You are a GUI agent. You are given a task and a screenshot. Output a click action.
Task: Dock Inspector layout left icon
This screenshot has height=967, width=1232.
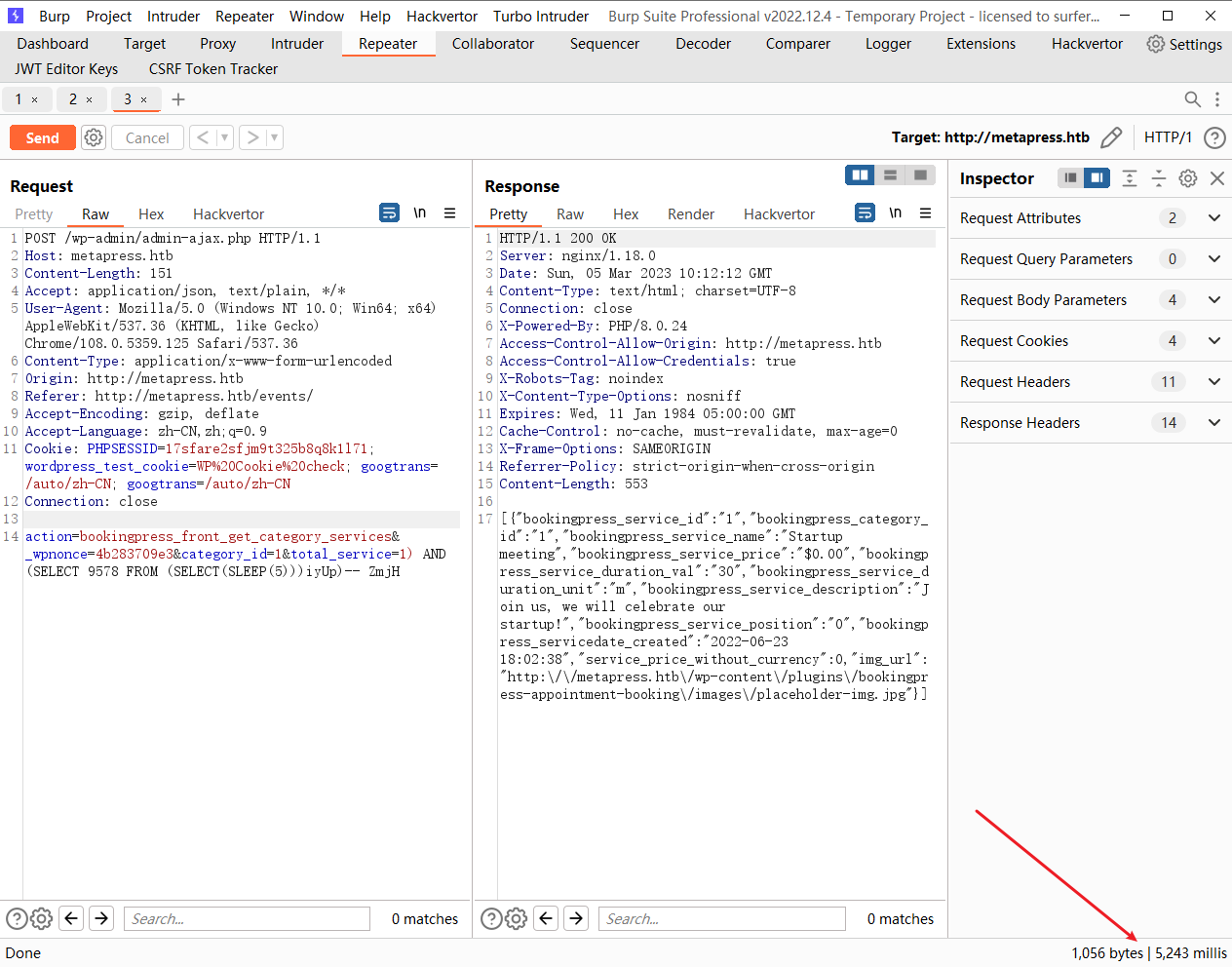(x=1070, y=177)
